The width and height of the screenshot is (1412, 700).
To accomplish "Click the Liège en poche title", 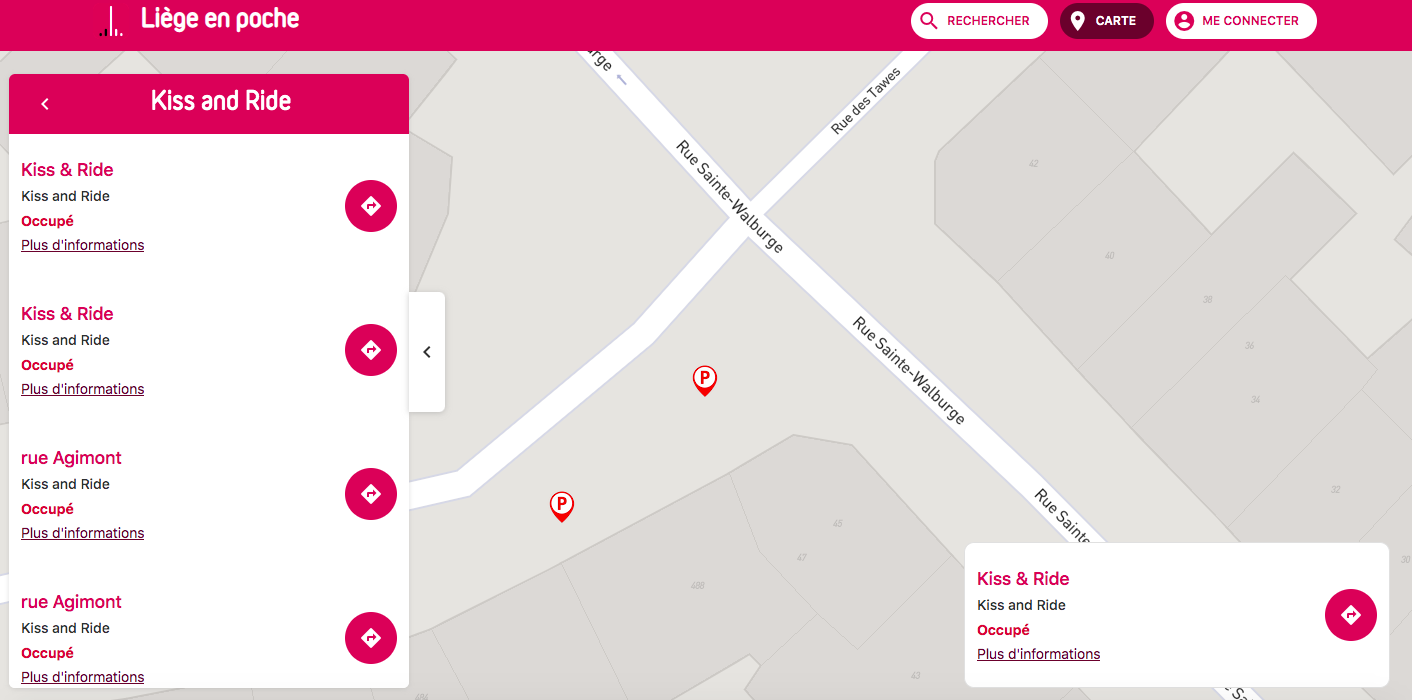I will (x=220, y=19).
